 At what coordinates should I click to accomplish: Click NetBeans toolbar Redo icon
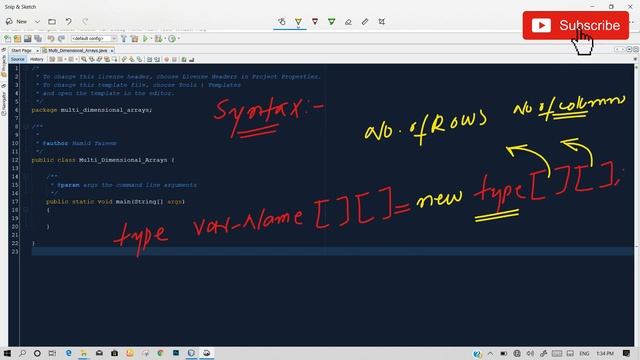[61, 38]
